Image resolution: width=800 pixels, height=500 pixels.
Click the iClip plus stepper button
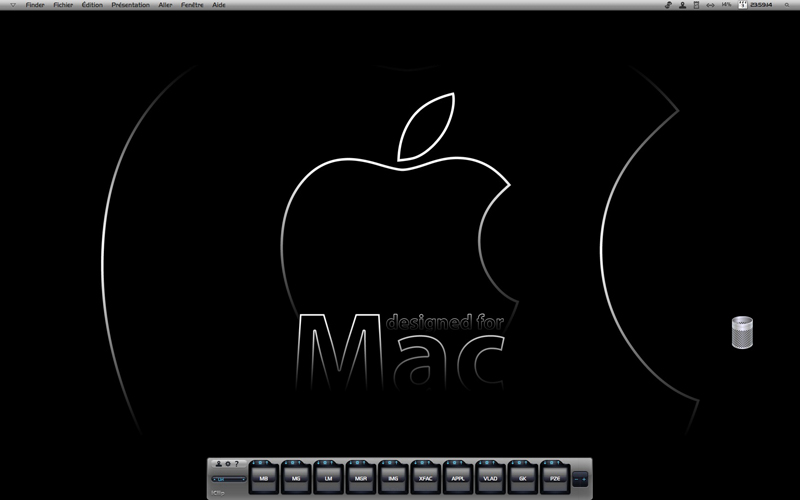click(584, 479)
